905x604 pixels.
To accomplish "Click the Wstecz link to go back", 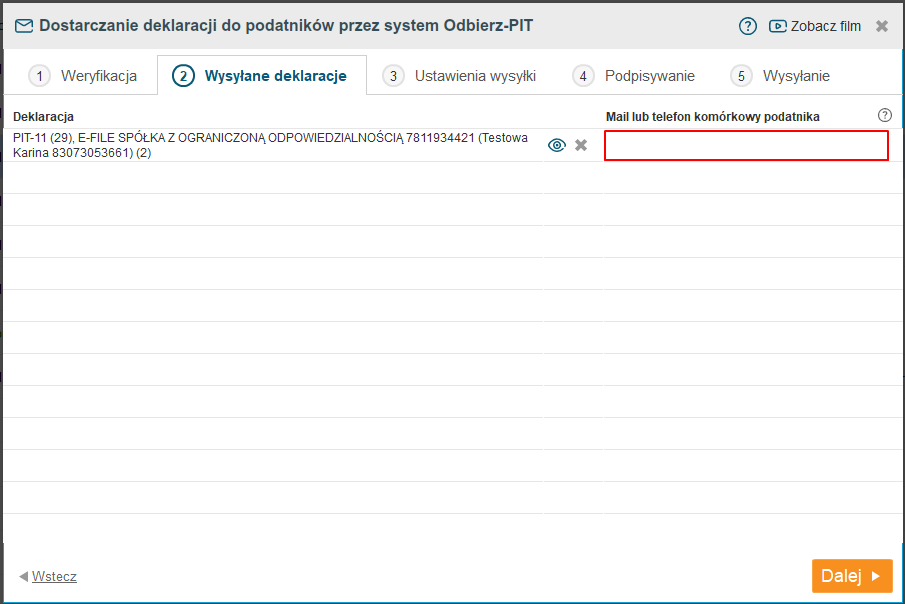I will pyautogui.click(x=54, y=577).
